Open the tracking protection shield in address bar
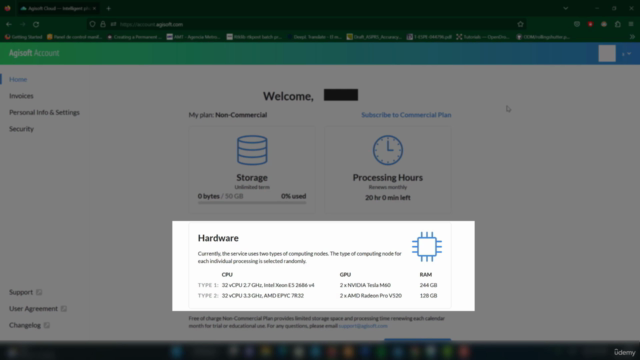The width and height of the screenshot is (640, 360). (93, 24)
